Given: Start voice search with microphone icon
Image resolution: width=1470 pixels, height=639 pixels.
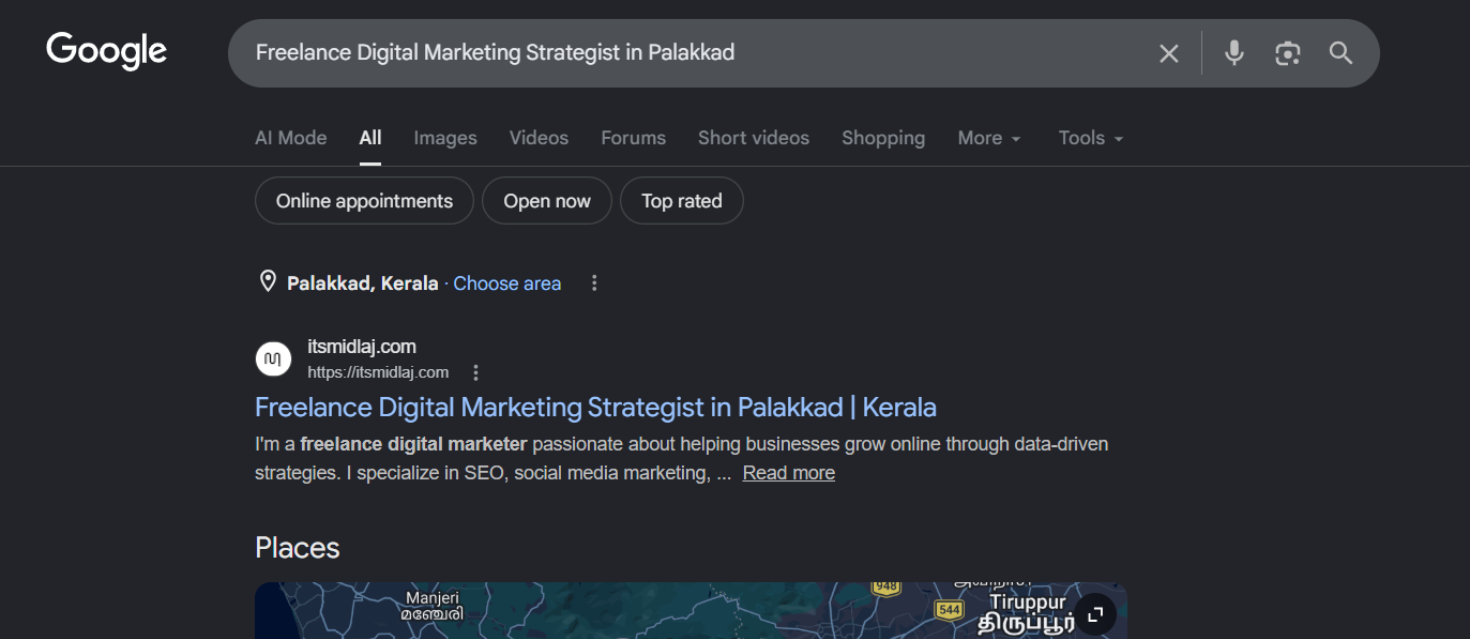Looking at the screenshot, I should pyautogui.click(x=1234, y=53).
